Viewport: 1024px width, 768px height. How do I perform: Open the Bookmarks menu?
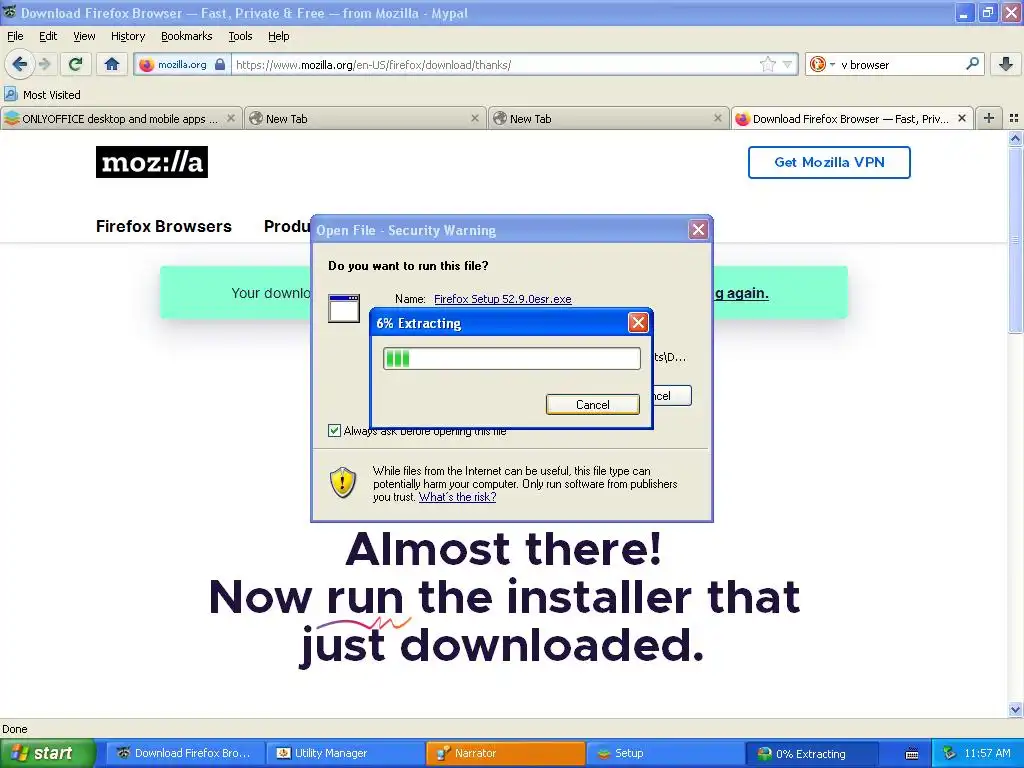point(186,36)
